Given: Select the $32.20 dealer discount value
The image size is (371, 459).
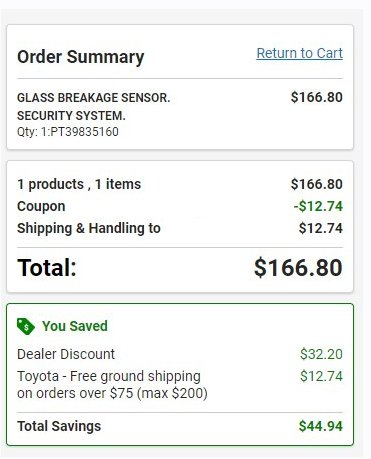Looking at the screenshot, I should 321,354.
